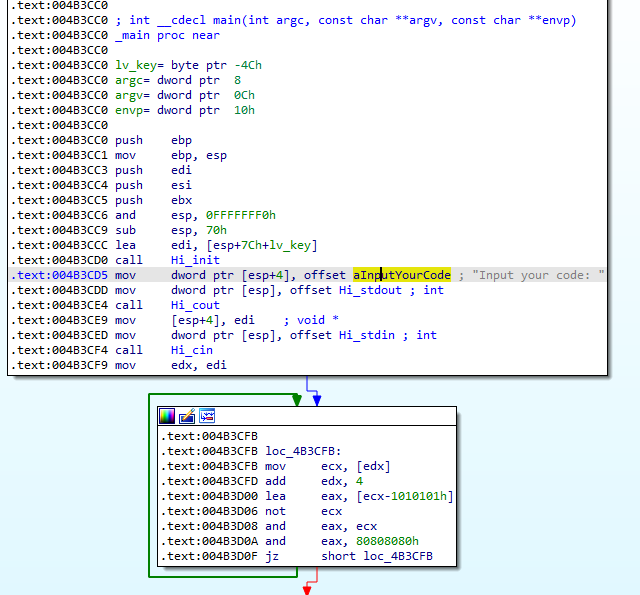Select the argc variable definition
This screenshot has height=595, width=640.
tap(178, 80)
